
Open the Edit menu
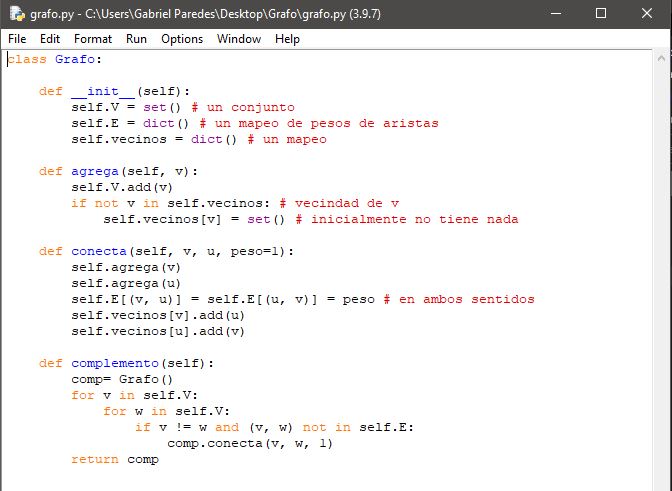(50, 39)
